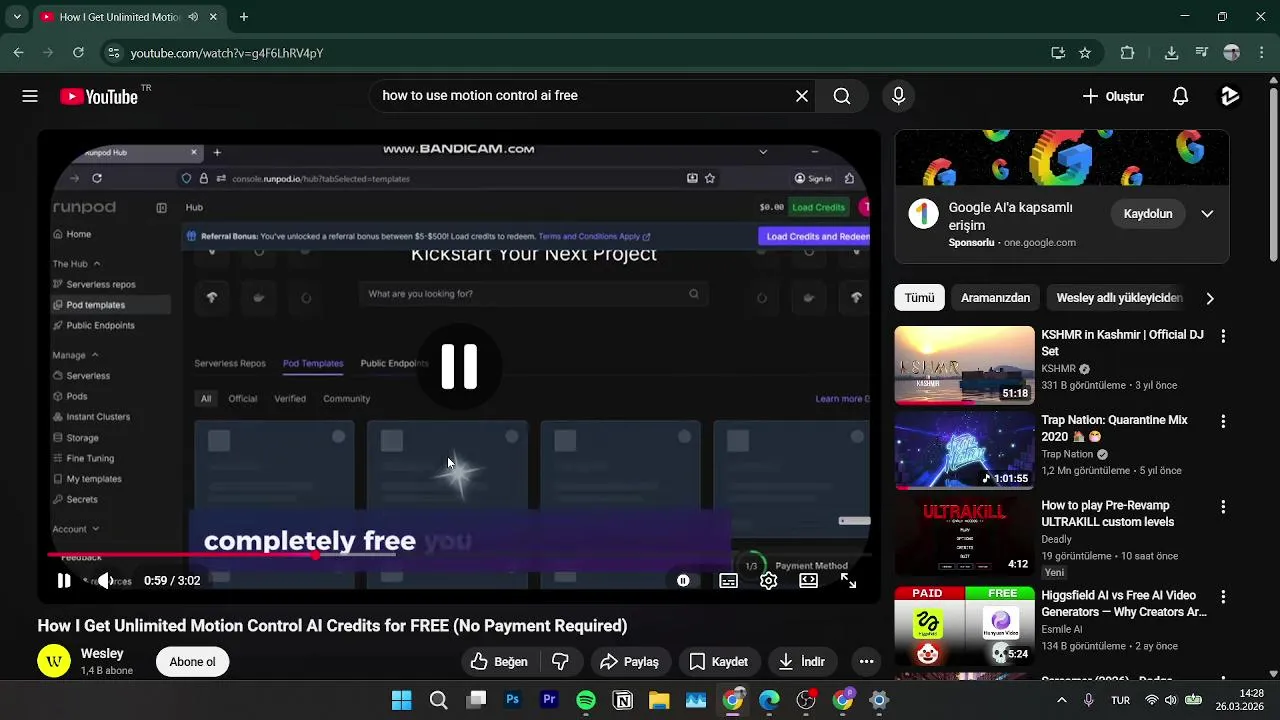Select the Tümü filter chip
1280x720 pixels.
pos(919,298)
